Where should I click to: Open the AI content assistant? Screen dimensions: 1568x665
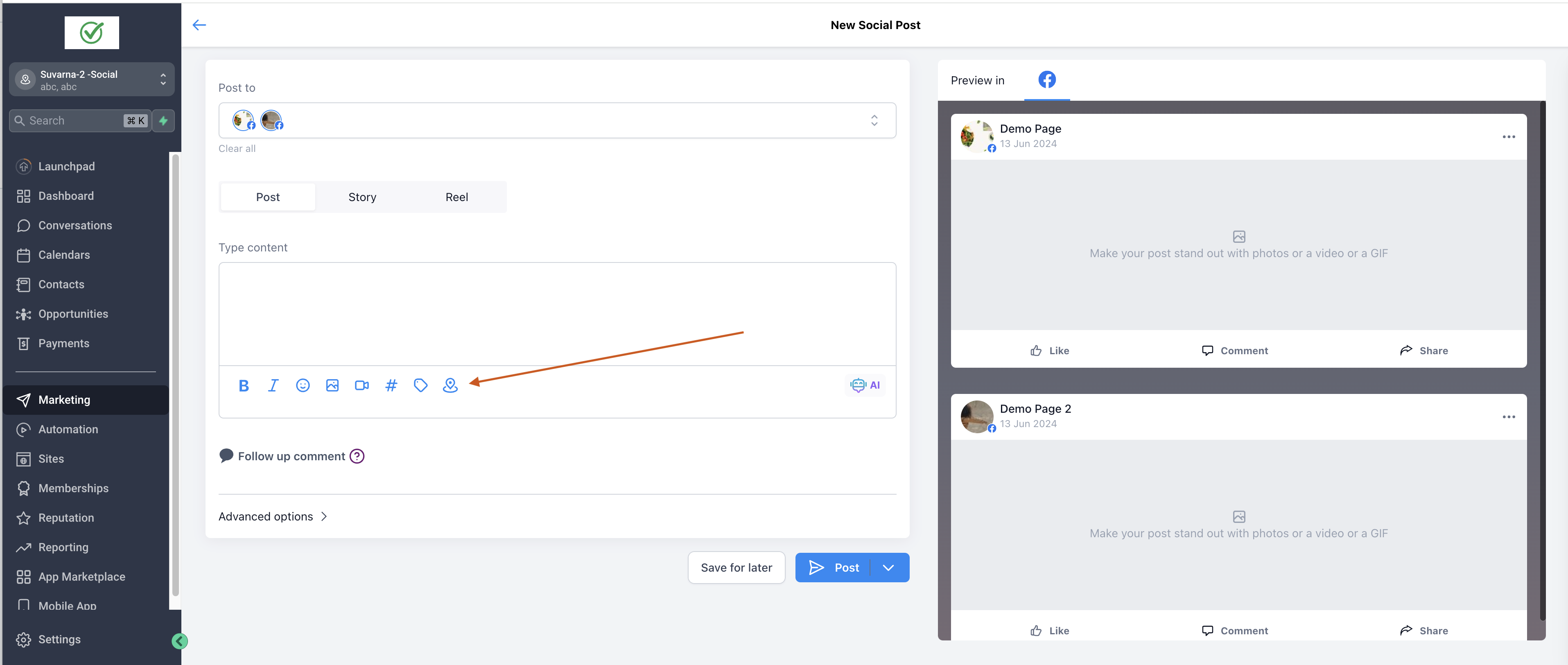tap(865, 385)
